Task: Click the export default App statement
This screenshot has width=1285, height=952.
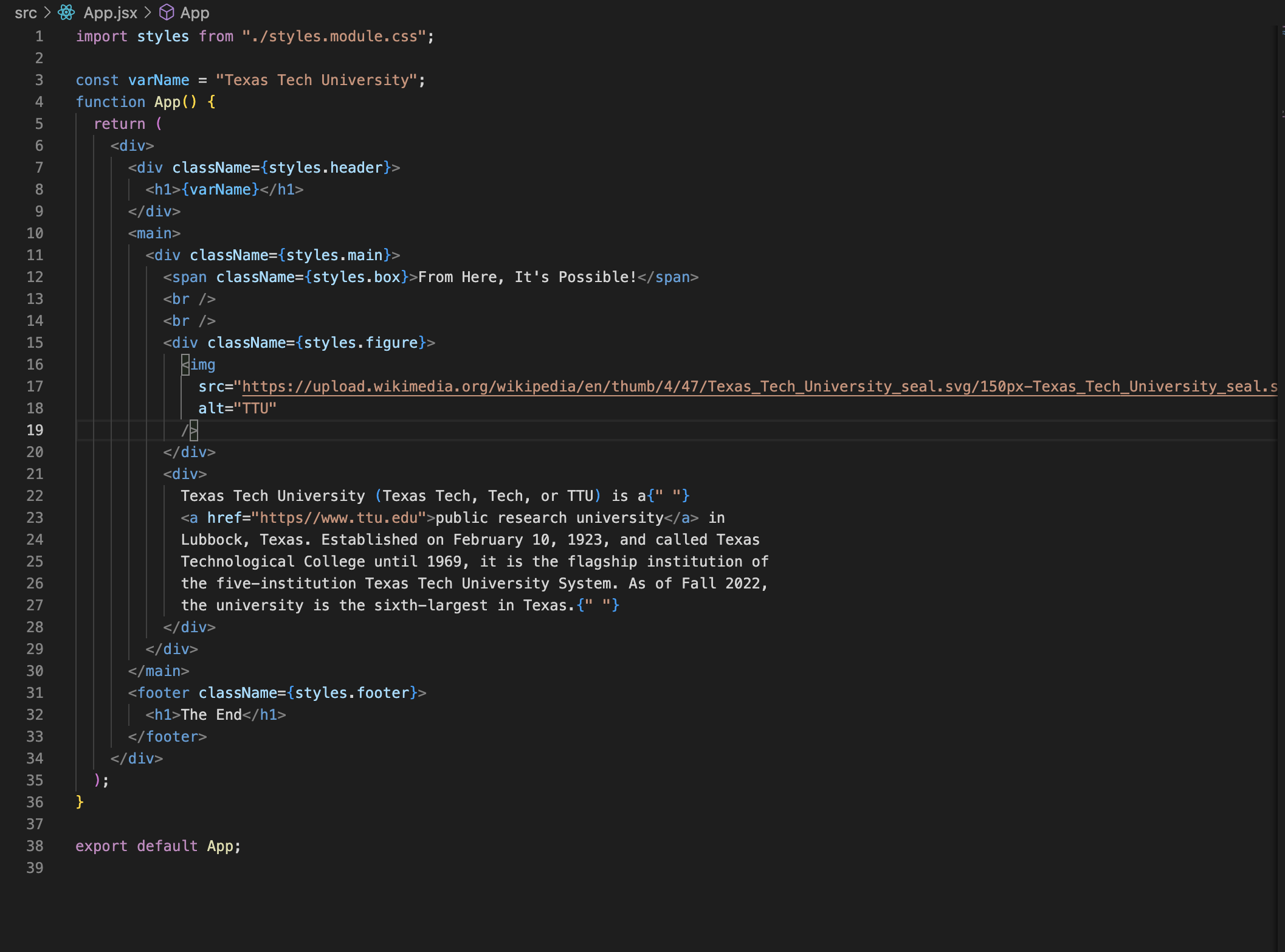Action: click(x=158, y=846)
